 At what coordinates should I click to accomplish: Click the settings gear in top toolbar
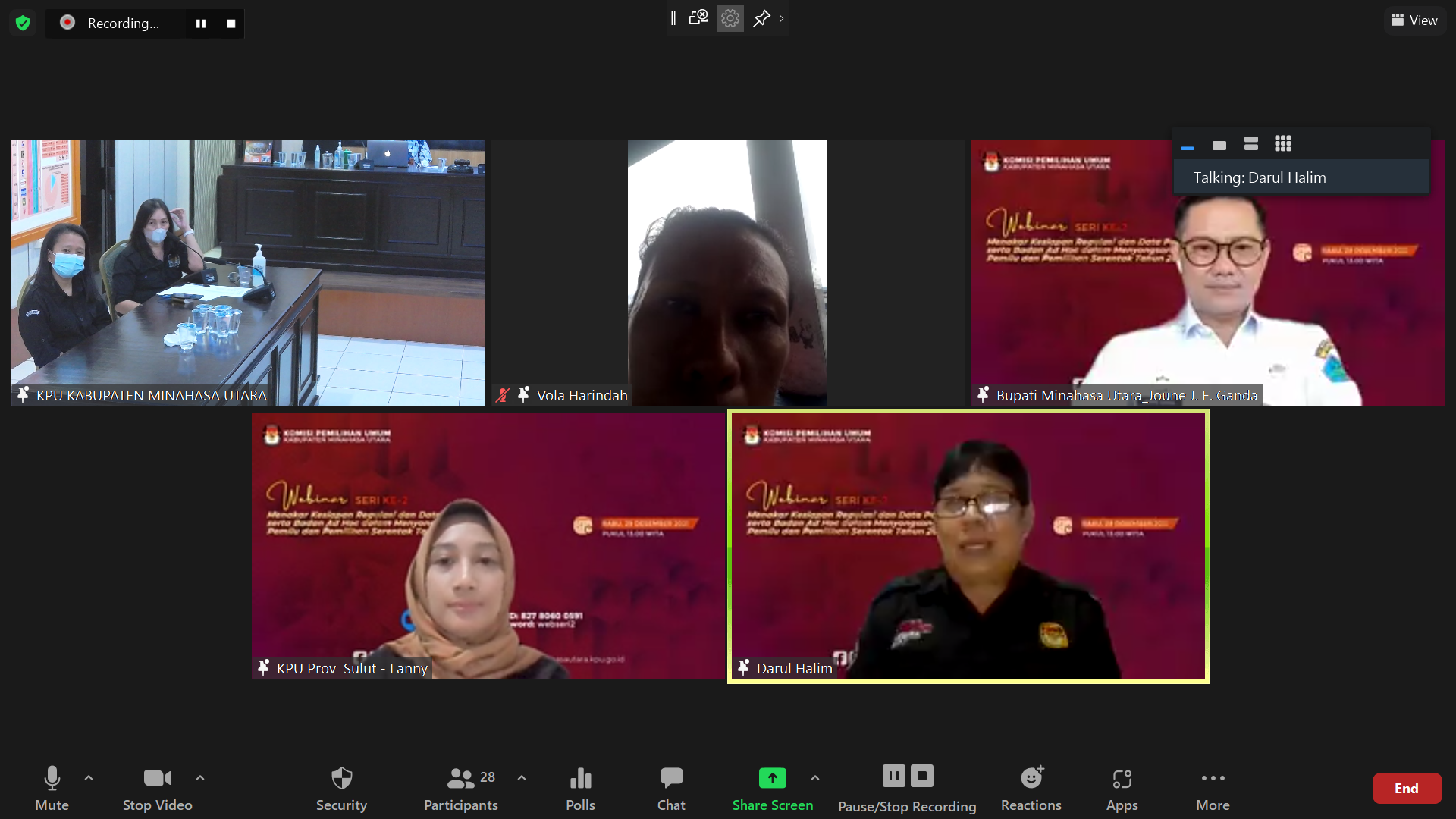730,18
